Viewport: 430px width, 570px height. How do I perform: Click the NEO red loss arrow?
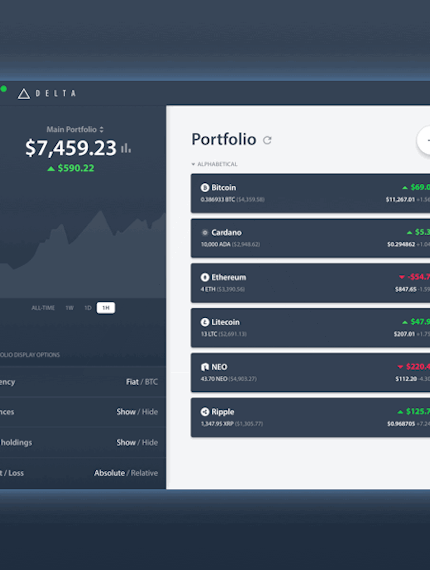click(x=400, y=367)
